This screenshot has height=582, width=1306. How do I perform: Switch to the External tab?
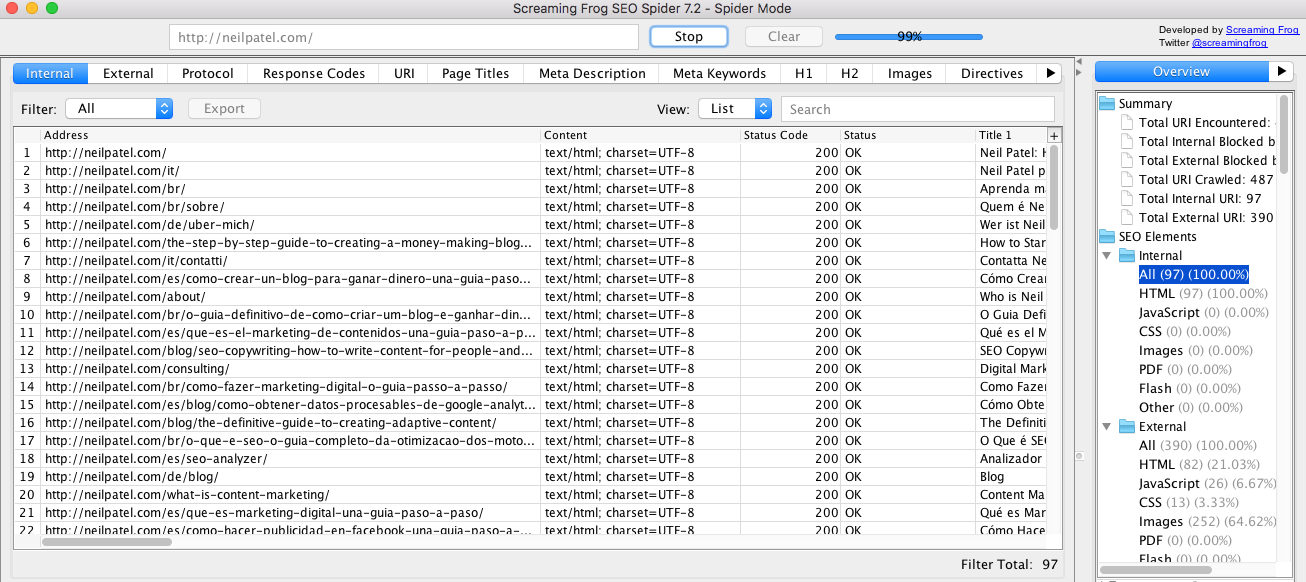pyautogui.click(x=128, y=73)
